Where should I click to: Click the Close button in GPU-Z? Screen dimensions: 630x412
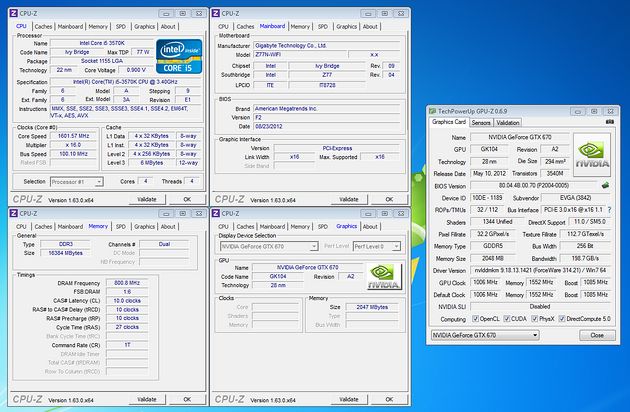coord(597,335)
